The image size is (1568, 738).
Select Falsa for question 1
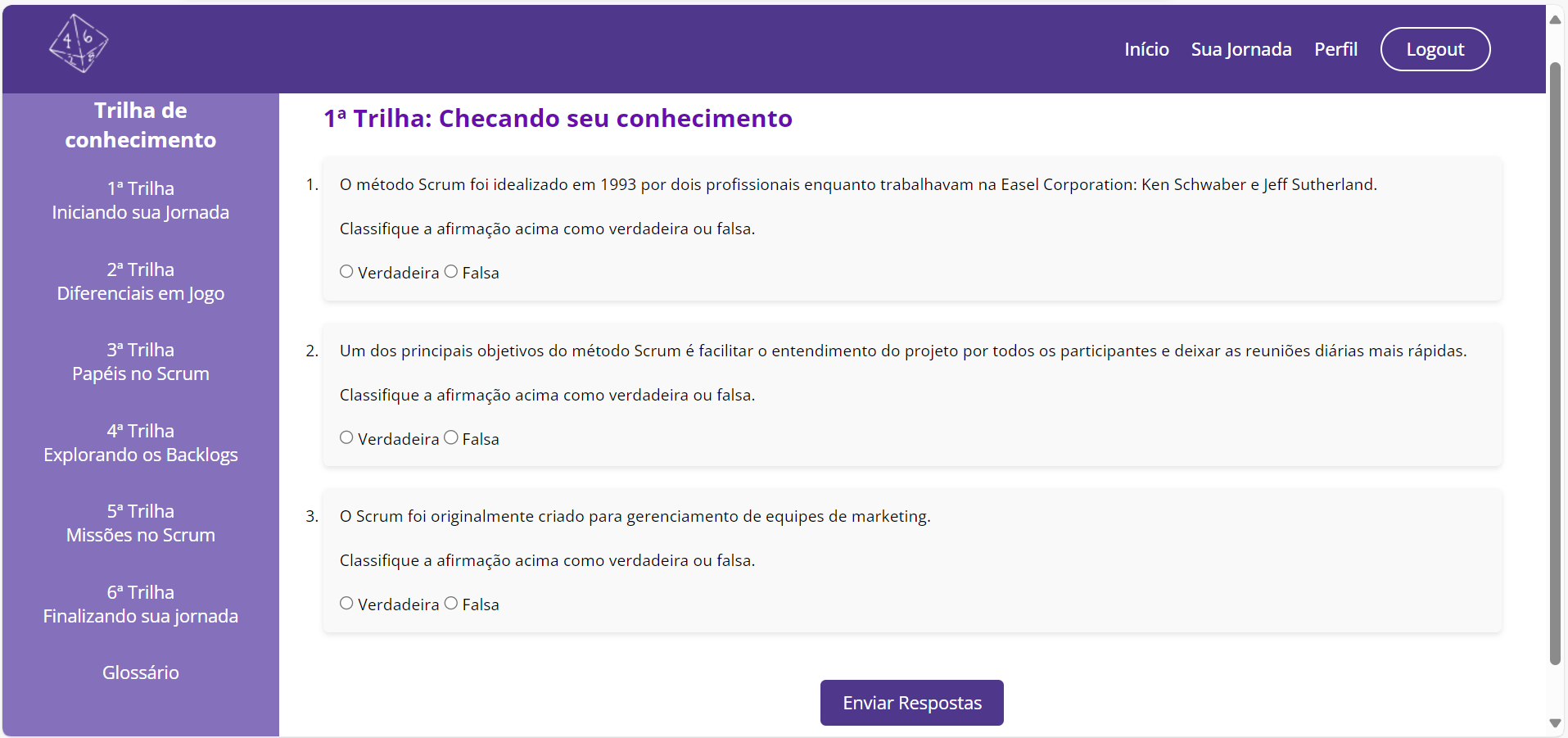451,271
